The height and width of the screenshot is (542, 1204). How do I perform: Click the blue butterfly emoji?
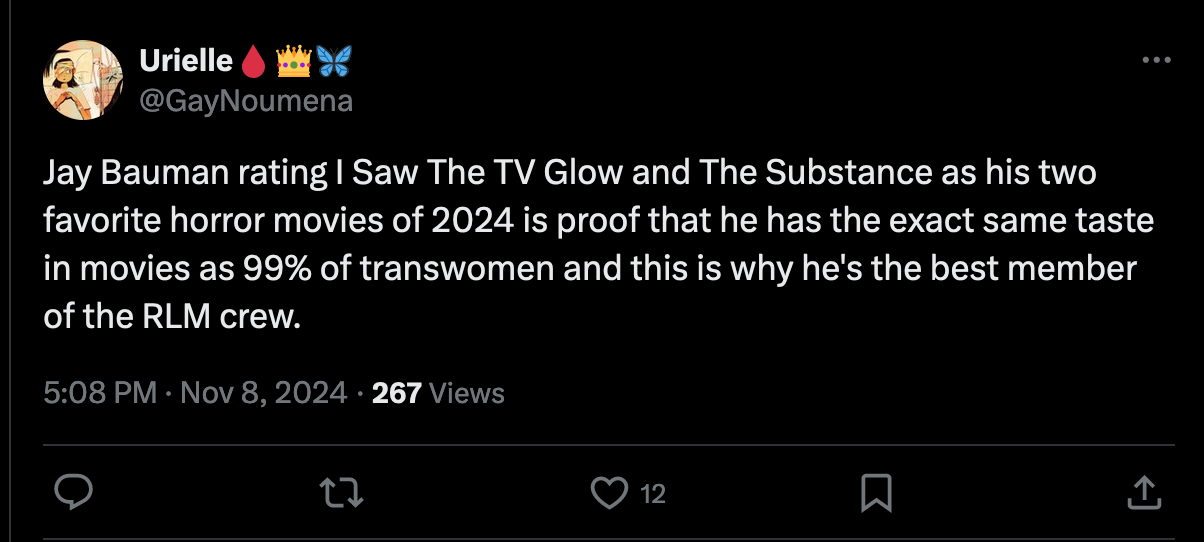[x=335, y=63]
